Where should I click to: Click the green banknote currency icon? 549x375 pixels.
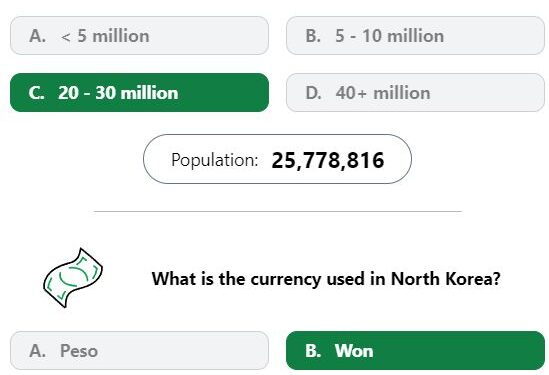(x=73, y=278)
